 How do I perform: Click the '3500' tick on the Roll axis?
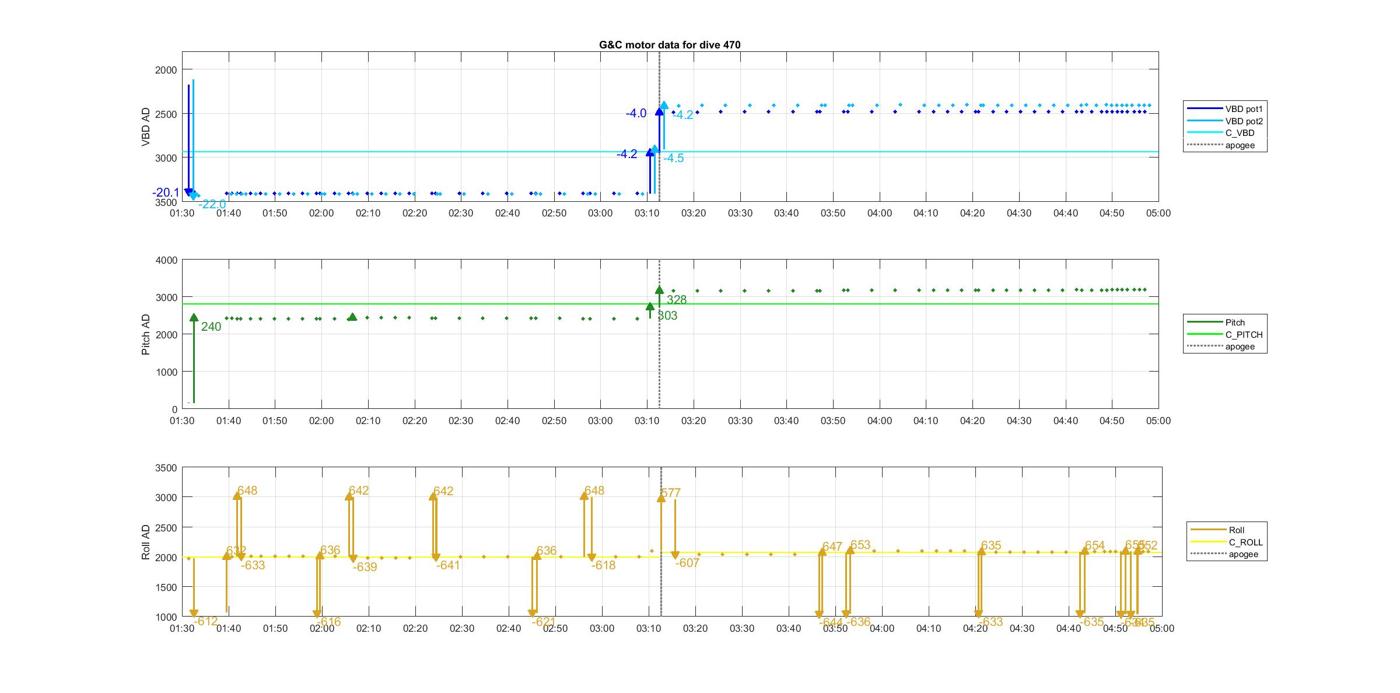click(164, 468)
